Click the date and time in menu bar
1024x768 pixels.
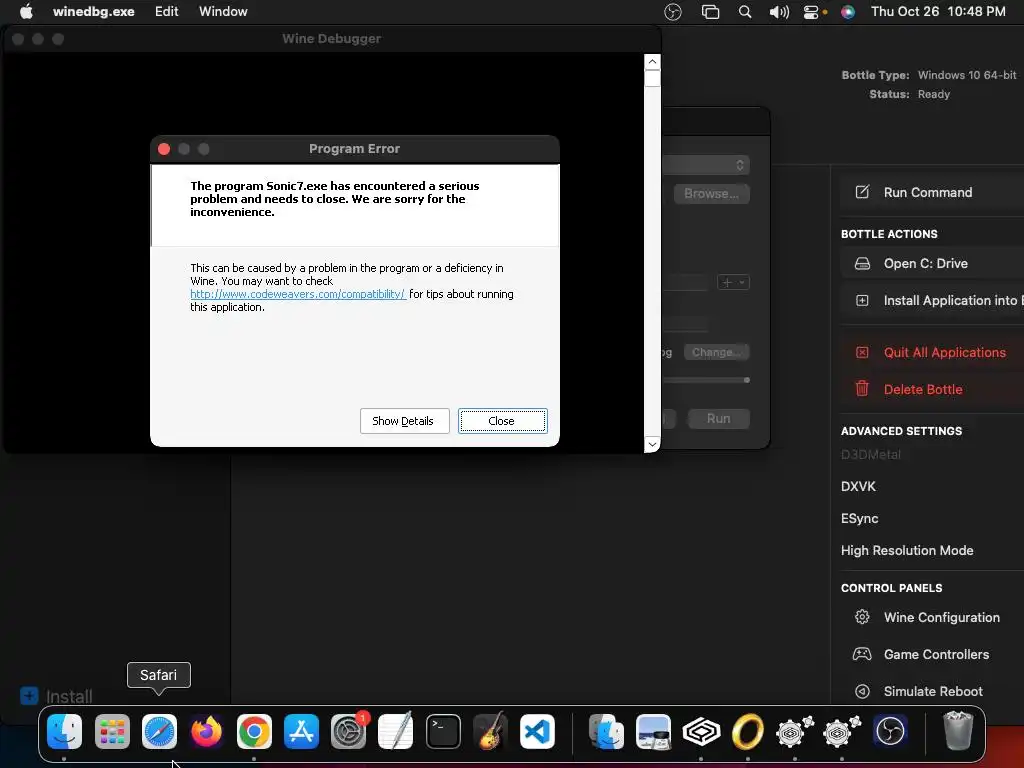pyautogui.click(x=938, y=11)
